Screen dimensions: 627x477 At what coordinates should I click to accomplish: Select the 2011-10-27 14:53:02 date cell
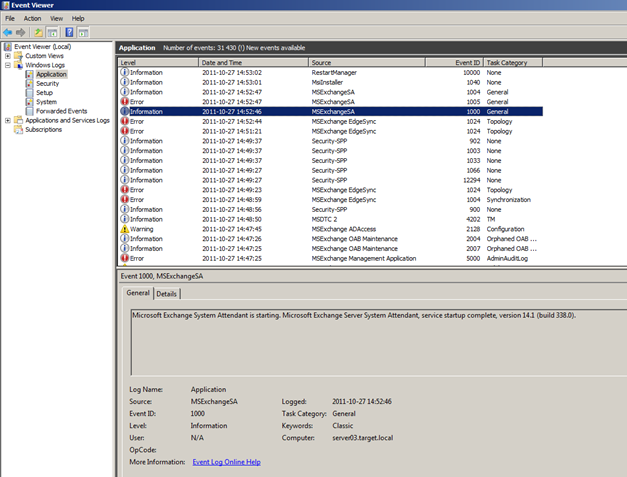tap(232, 72)
